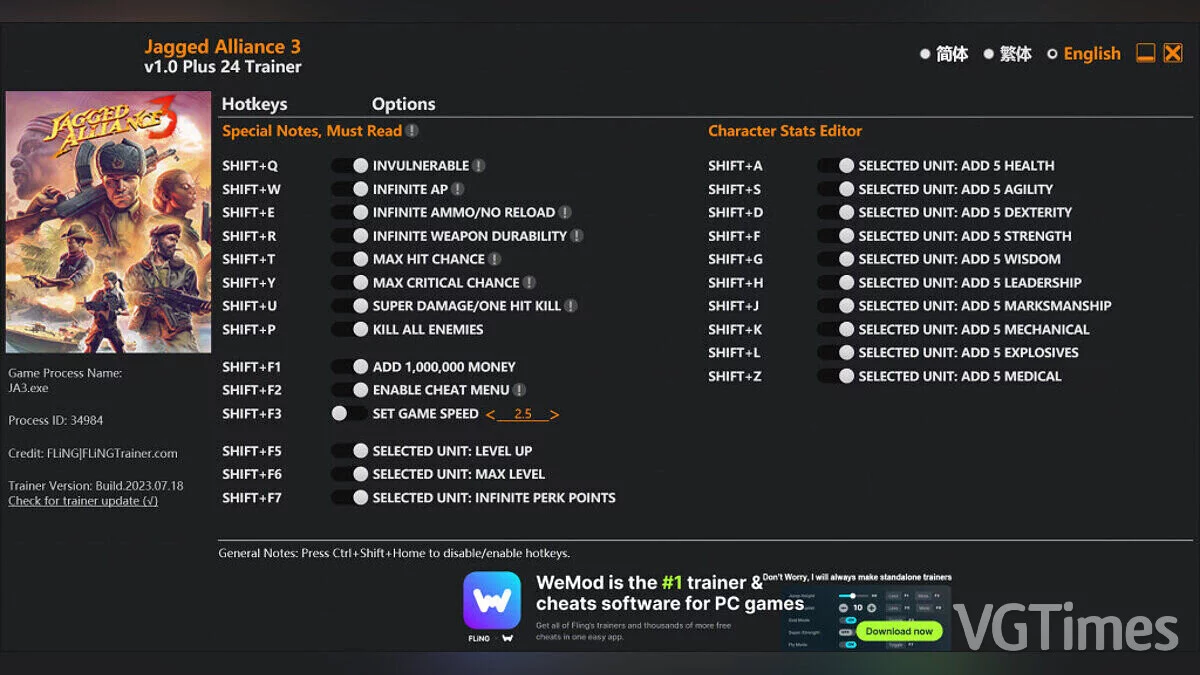
Task: Click the game speed value field
Action: click(x=522, y=414)
